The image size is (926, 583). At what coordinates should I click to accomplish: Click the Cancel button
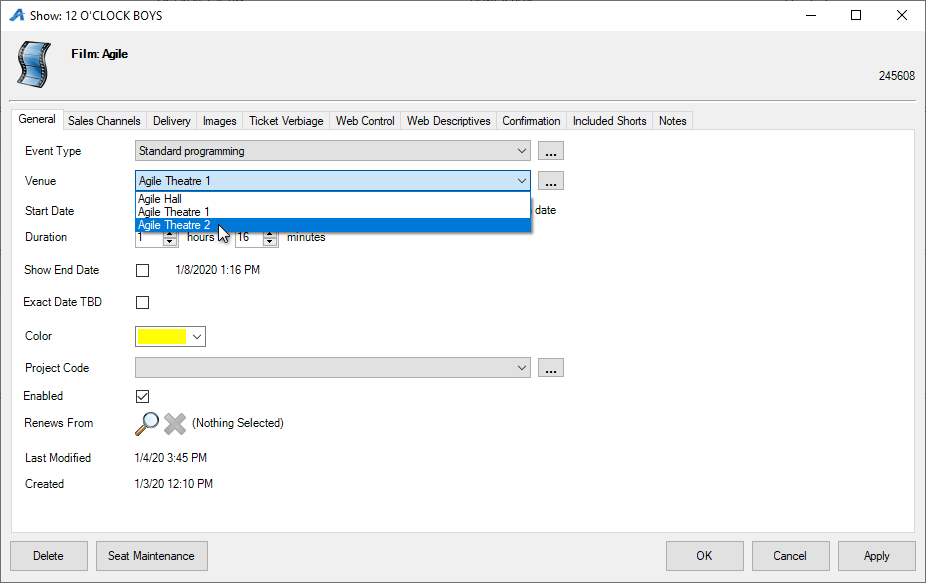(x=790, y=556)
